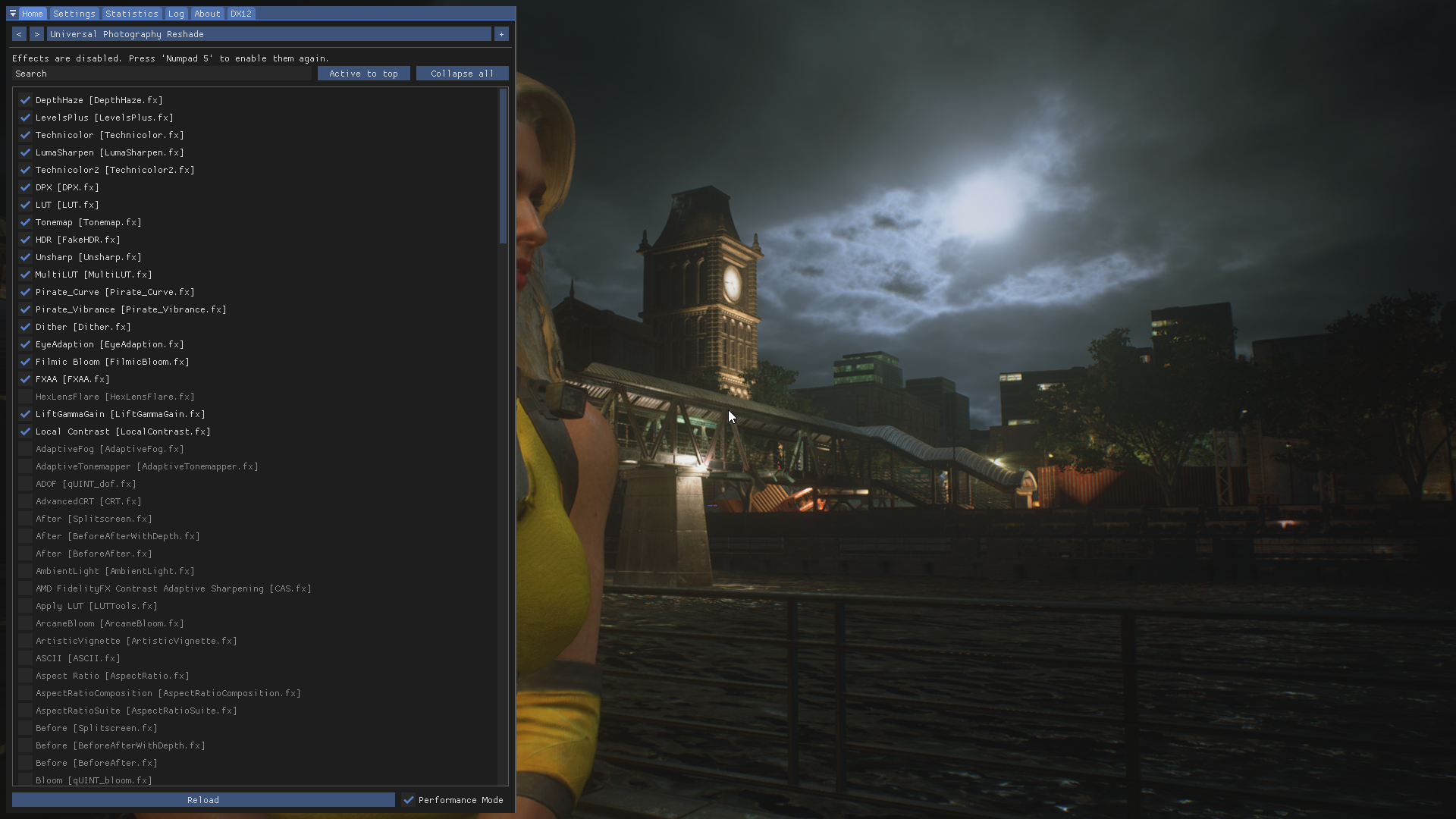This screenshot has width=1456, height=819.
Task: Check the AdaptiveTonemapper effect
Action: 25,466
